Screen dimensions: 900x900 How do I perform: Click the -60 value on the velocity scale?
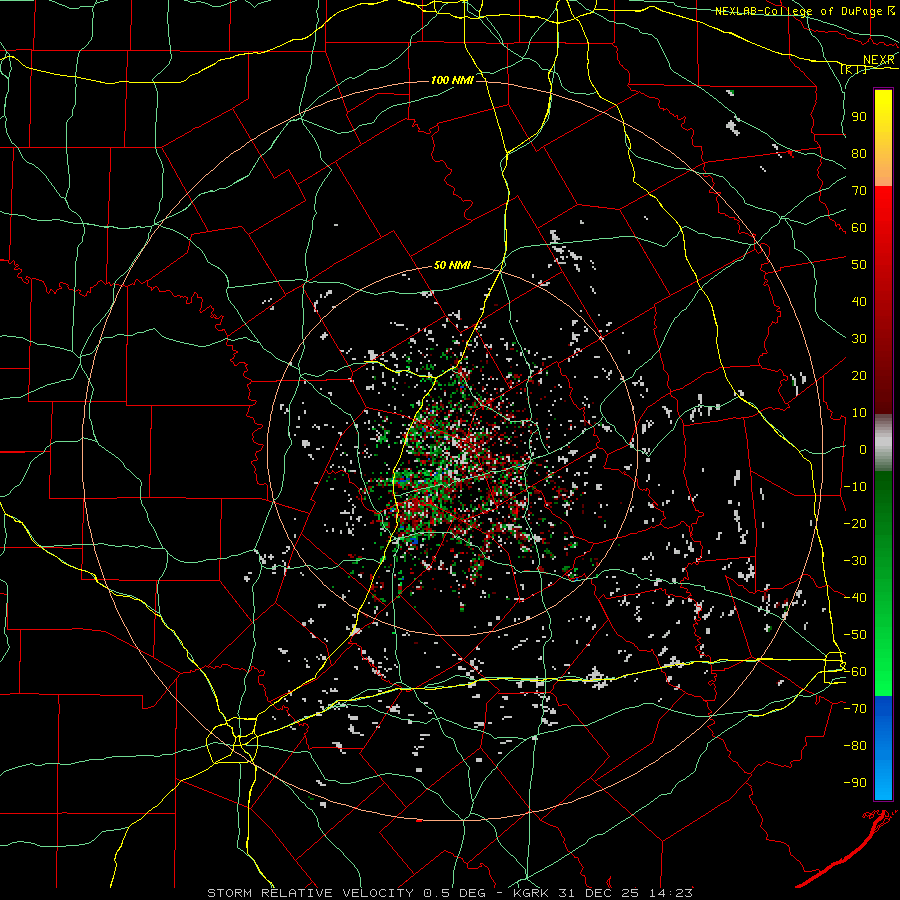point(855,672)
